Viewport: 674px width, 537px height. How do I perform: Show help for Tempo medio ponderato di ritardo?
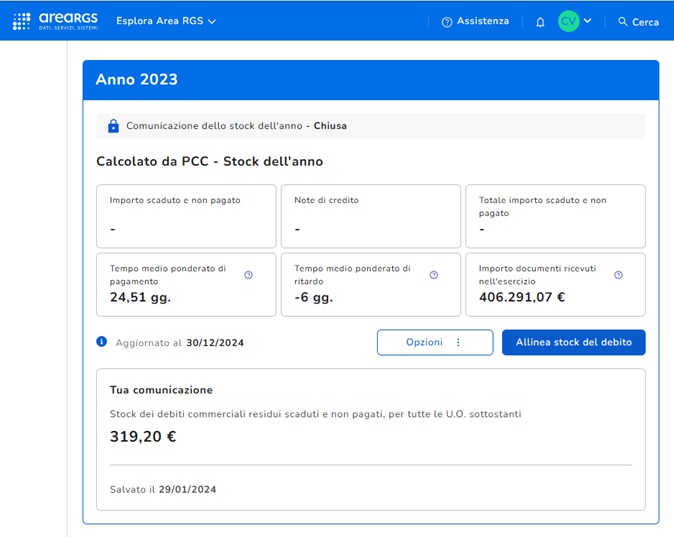coord(433,275)
